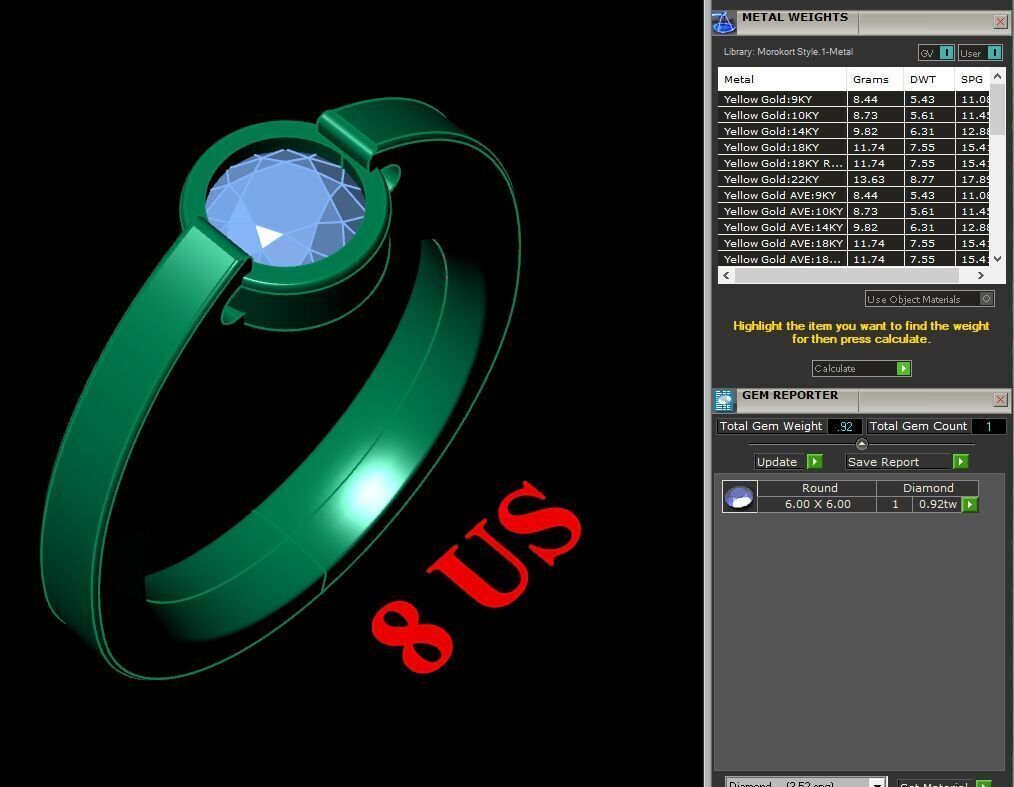Select the Yellow Gold AVE:18... row
The height and width of the screenshot is (787, 1014).
coord(854,259)
